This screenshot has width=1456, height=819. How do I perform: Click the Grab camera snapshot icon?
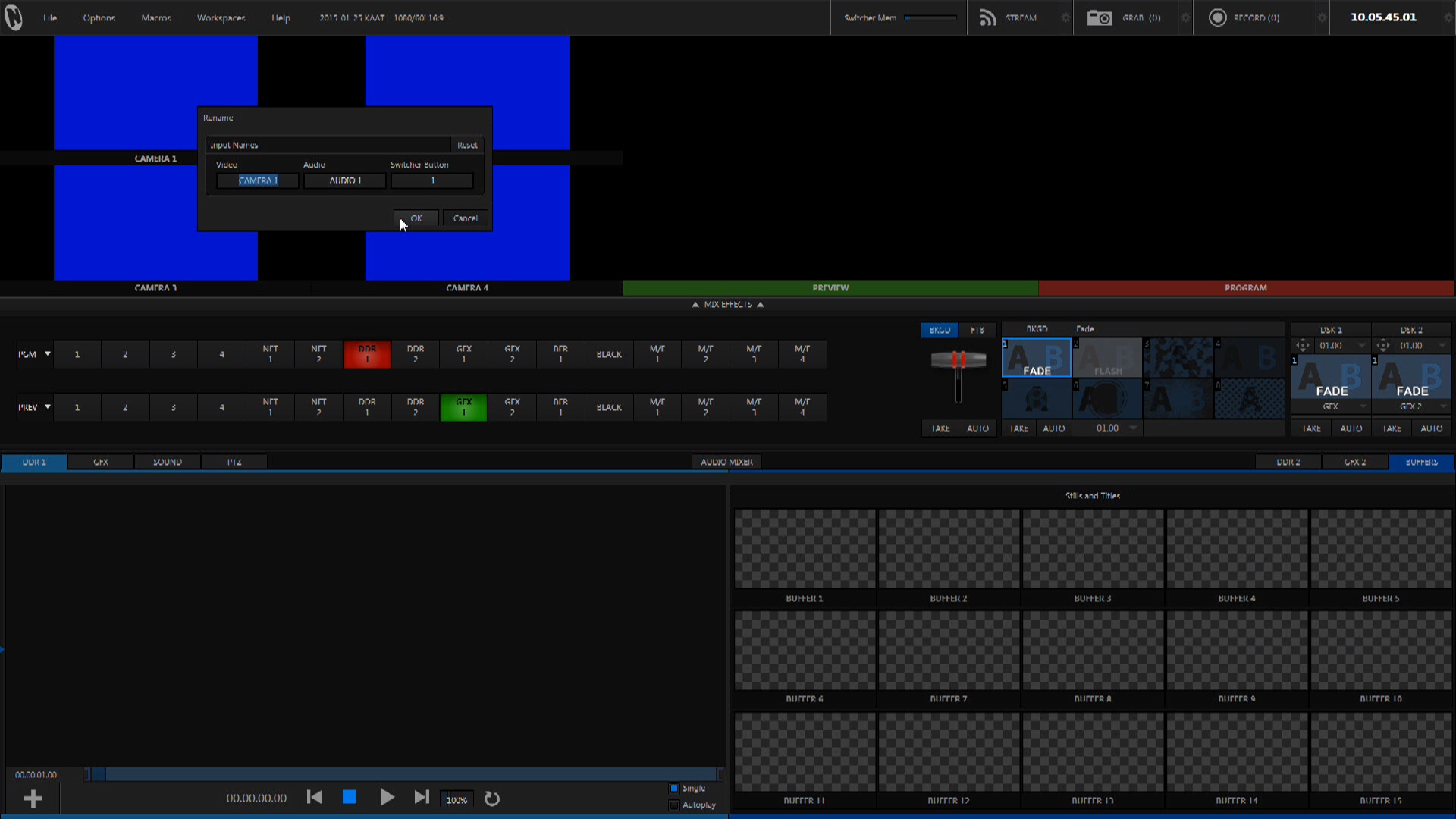1099,17
